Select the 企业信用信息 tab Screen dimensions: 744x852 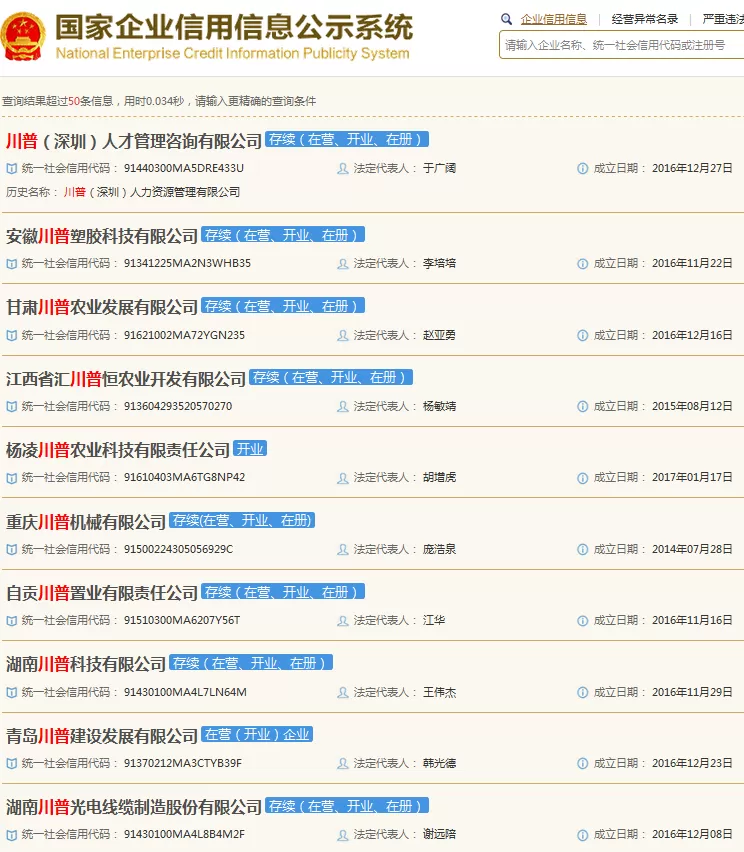pos(553,20)
